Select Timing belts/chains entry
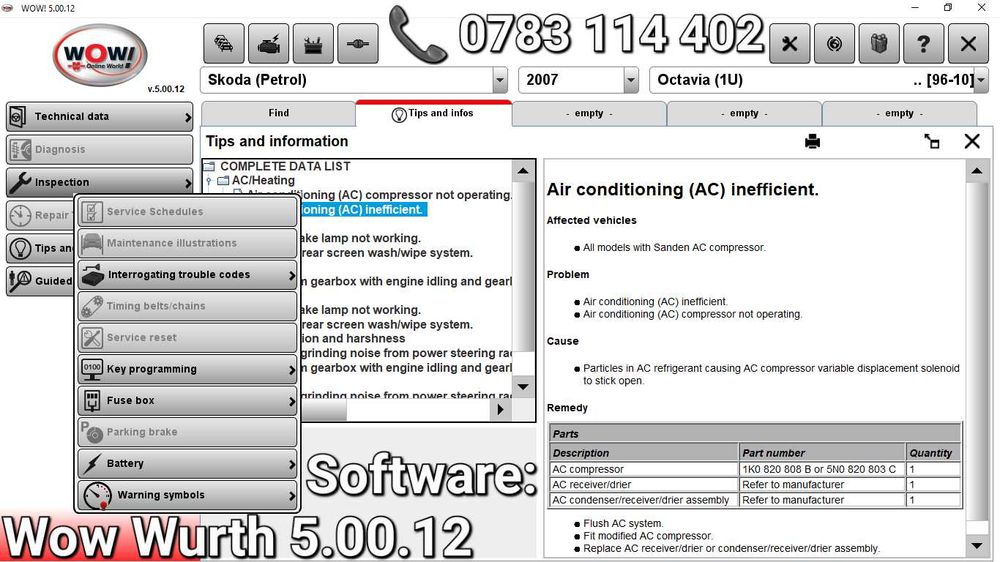 pyautogui.click(x=188, y=306)
